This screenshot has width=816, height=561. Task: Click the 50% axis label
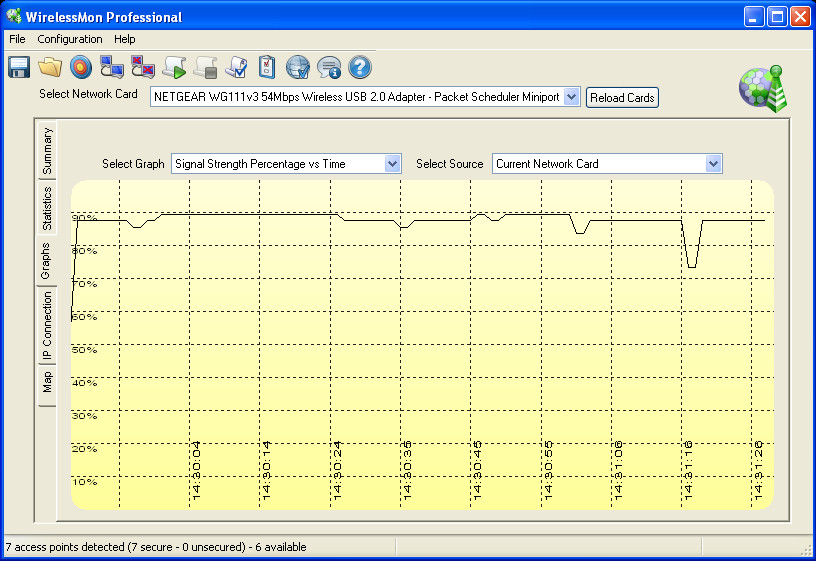tap(84, 350)
